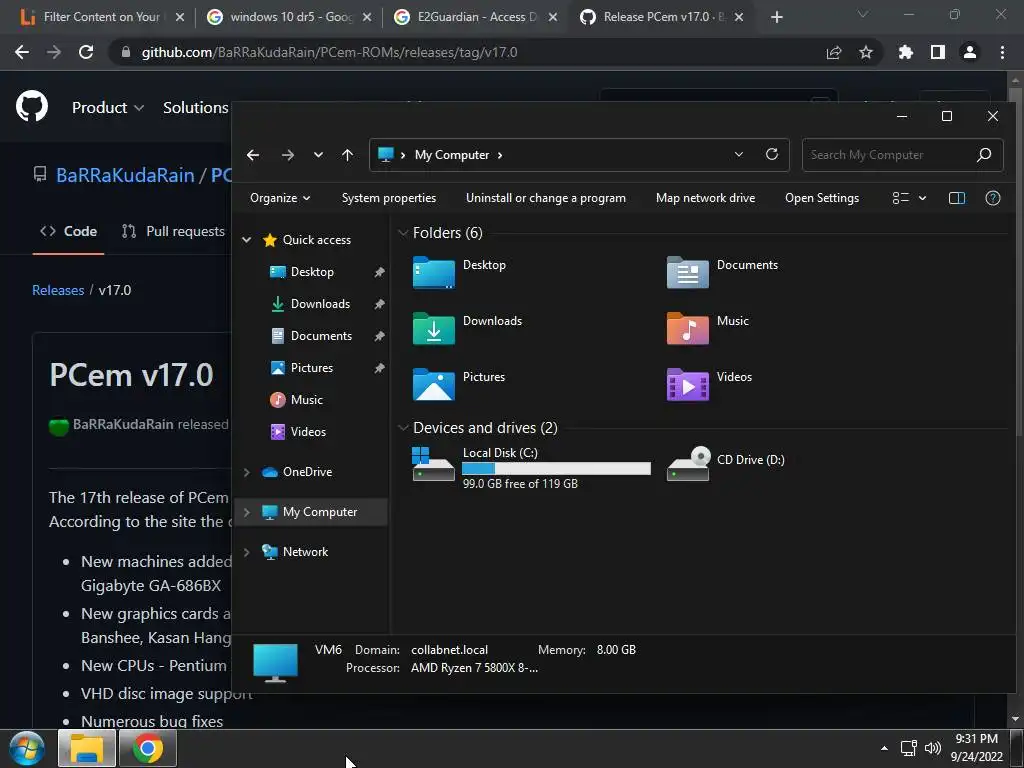
Task: Toggle the preview pane
Action: 957,198
